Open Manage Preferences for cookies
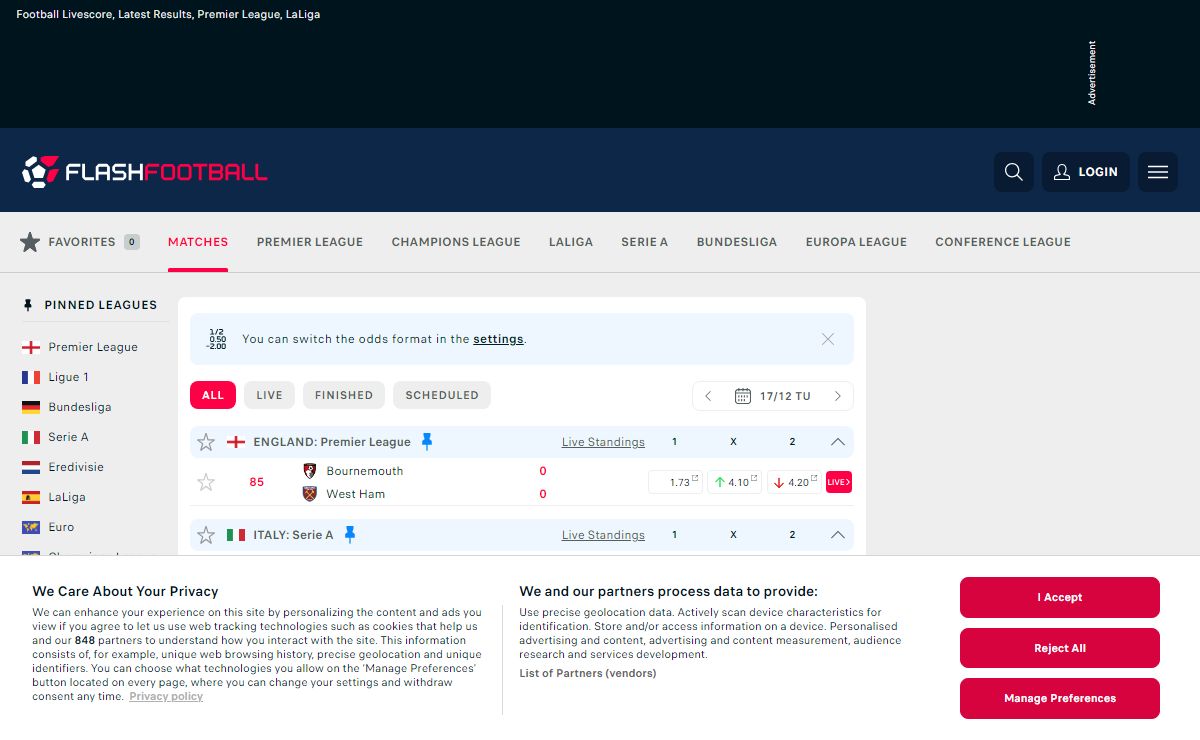 tap(1060, 698)
